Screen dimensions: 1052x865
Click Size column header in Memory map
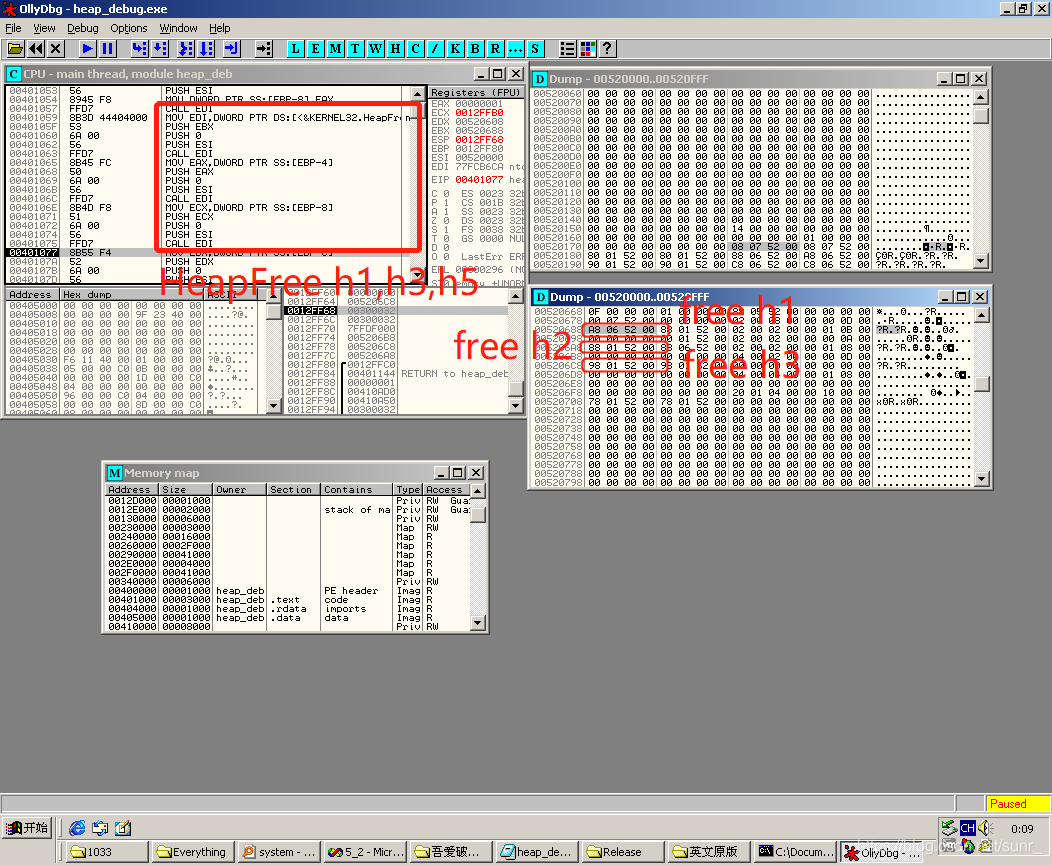186,490
